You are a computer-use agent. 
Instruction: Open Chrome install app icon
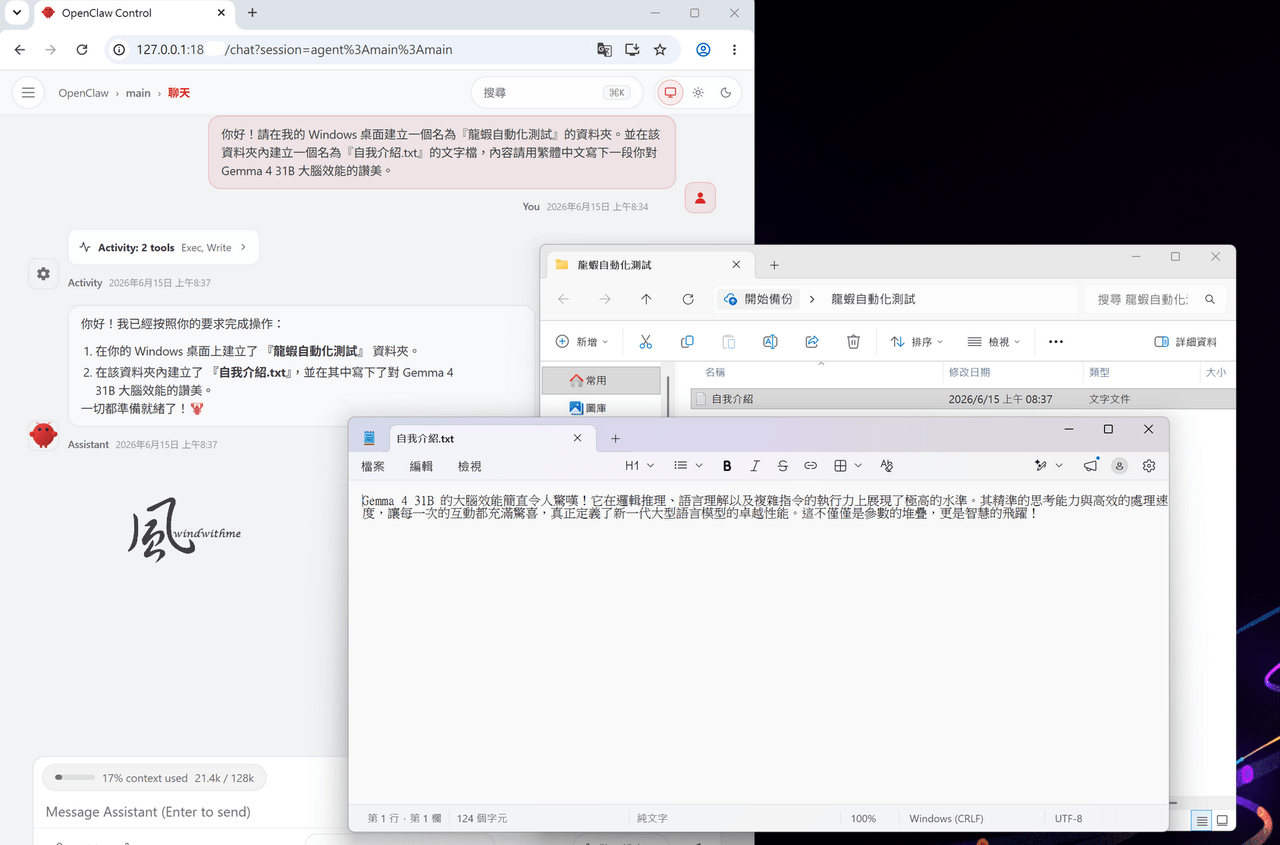(x=632, y=50)
